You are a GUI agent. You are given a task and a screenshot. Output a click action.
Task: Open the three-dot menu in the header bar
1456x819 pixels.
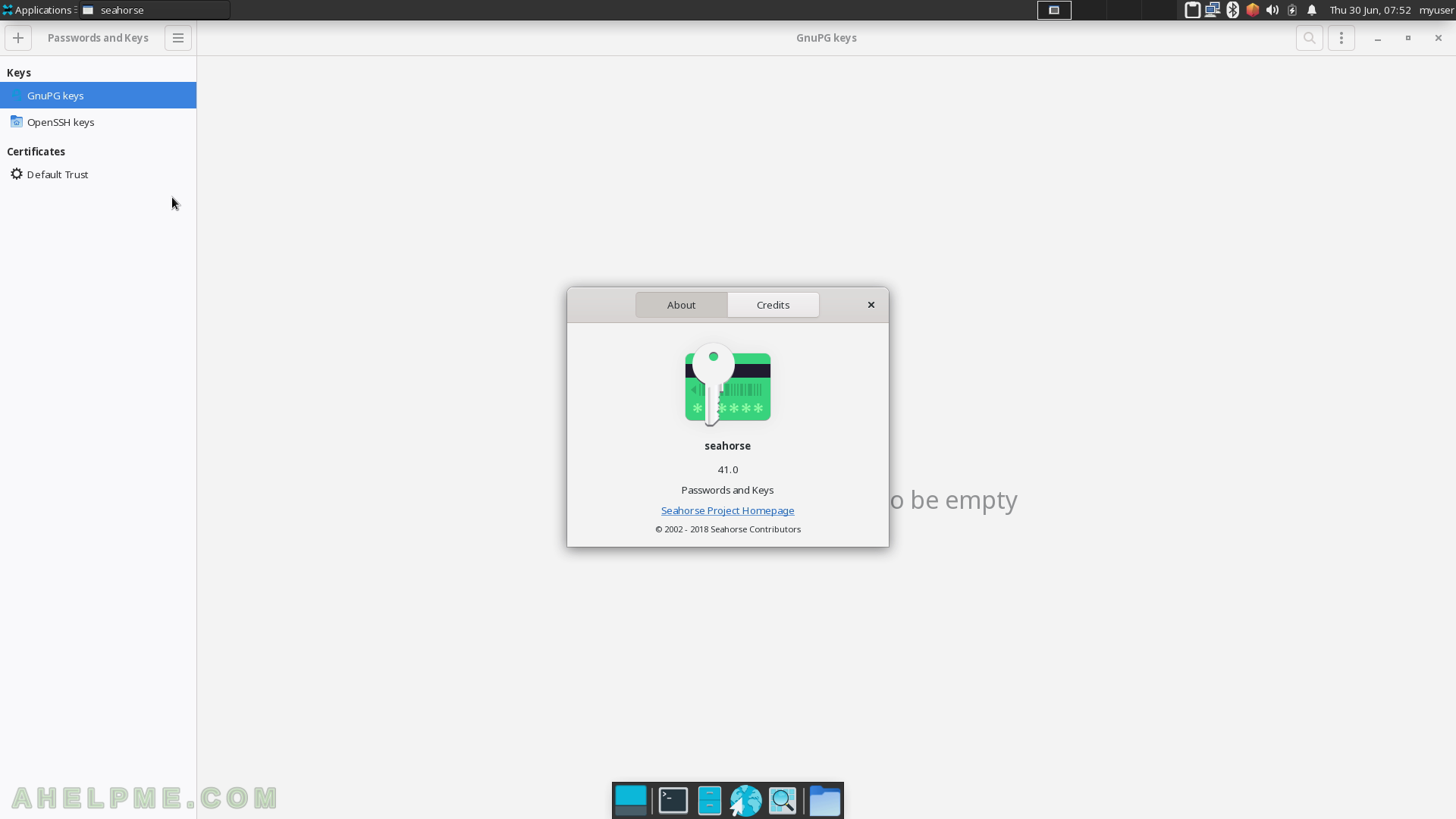point(1341,38)
